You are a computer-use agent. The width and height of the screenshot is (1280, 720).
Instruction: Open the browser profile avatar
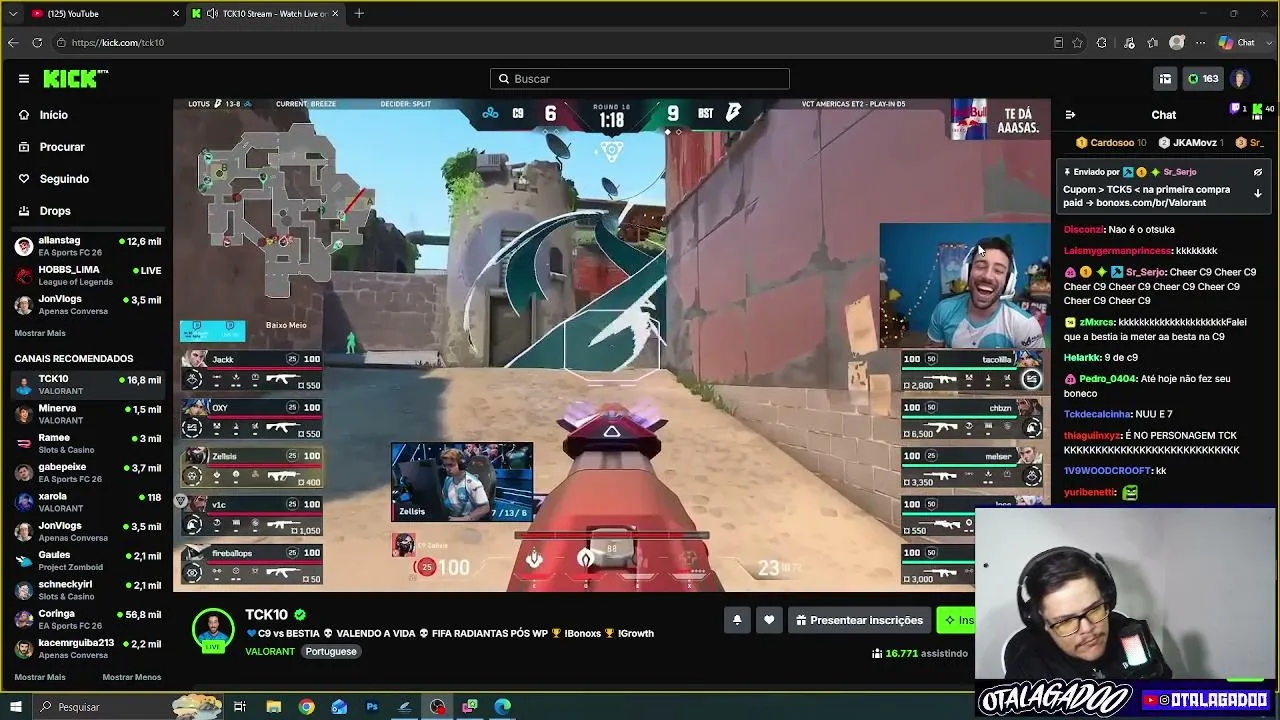[1177, 43]
